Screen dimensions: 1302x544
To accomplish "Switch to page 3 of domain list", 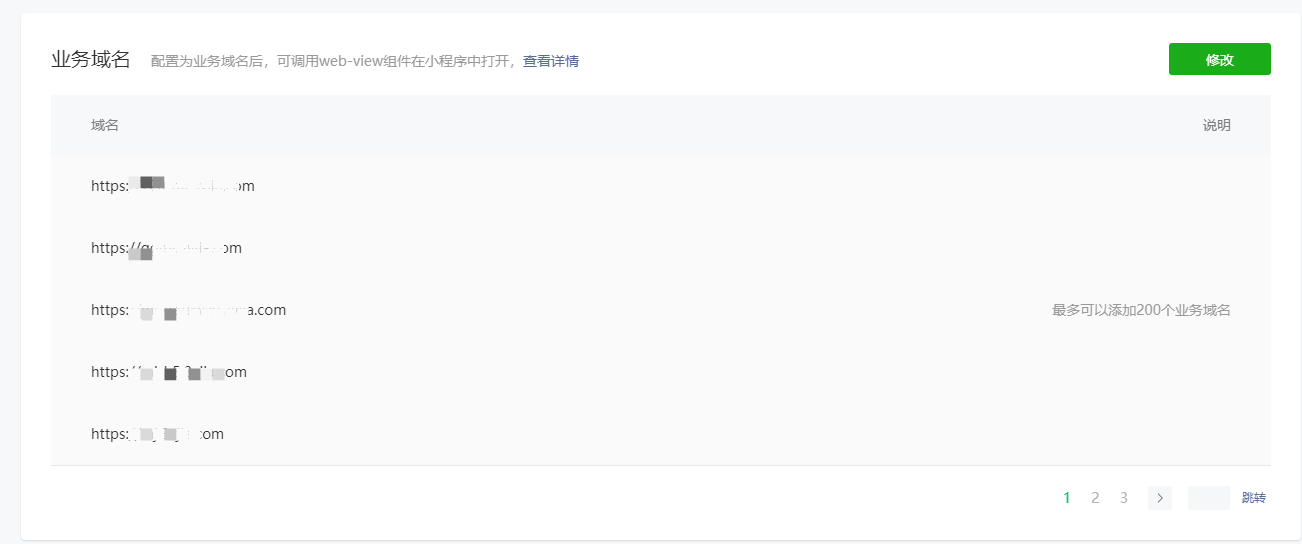I will 1124,498.
